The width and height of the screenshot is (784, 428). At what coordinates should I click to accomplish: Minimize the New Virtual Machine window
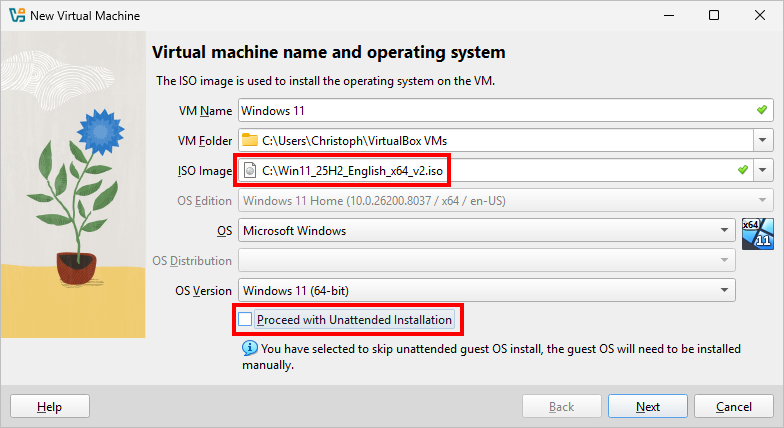pyautogui.click(x=669, y=15)
